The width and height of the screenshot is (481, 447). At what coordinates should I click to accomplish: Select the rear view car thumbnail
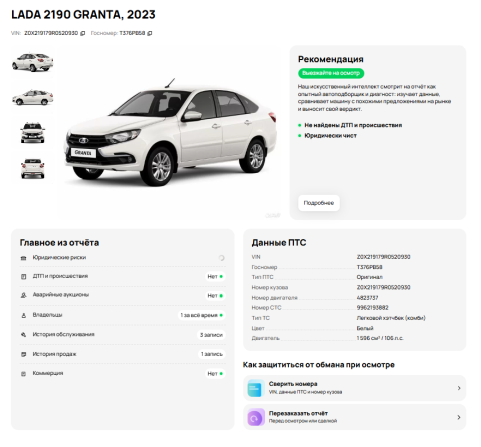[33, 168]
